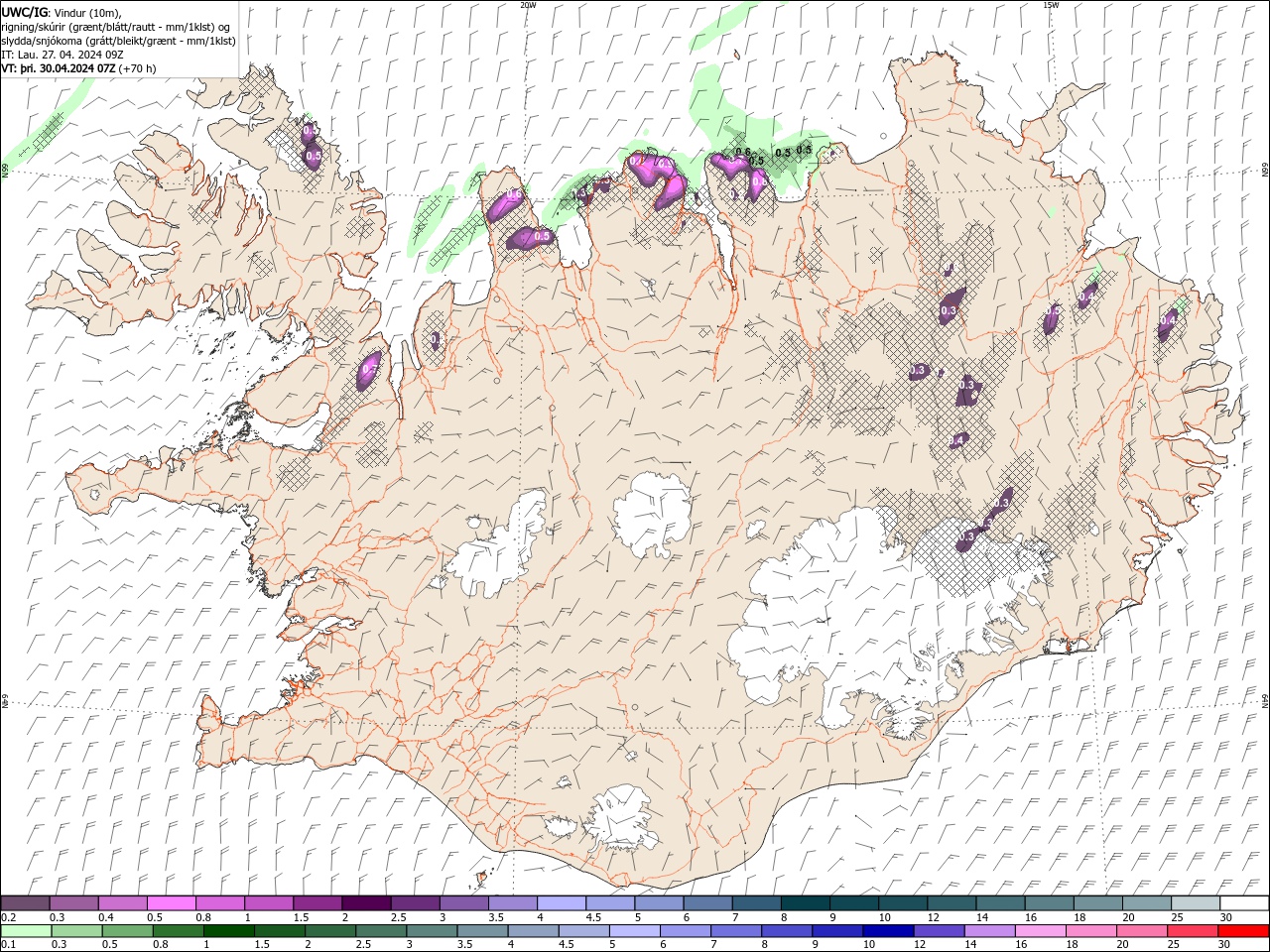Pick the green 0.8 rain legend swatch

[179, 930]
